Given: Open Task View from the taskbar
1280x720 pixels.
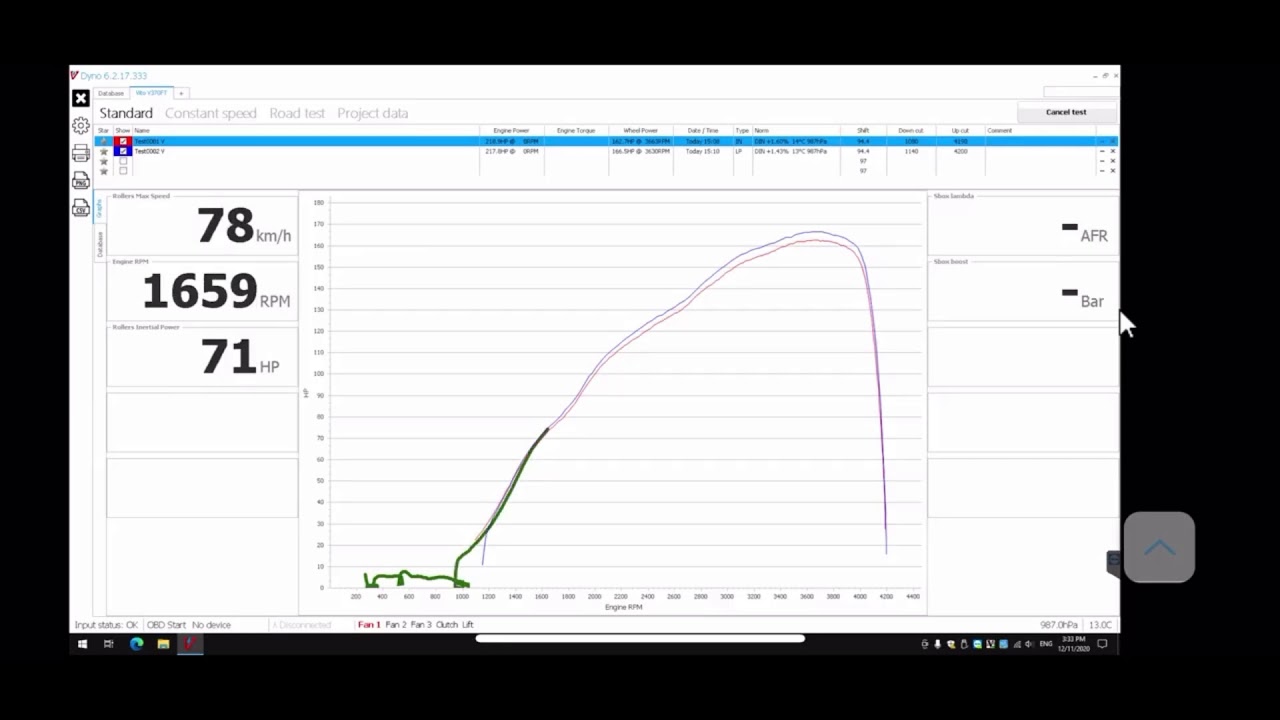Looking at the screenshot, I should point(108,644).
